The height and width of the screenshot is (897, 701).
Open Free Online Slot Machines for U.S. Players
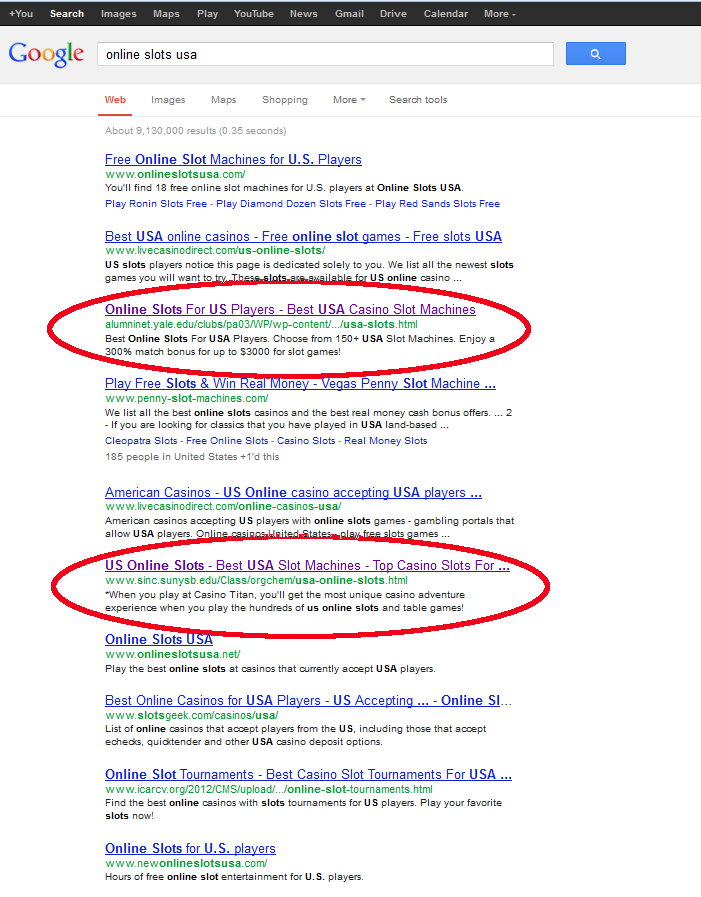[233, 160]
